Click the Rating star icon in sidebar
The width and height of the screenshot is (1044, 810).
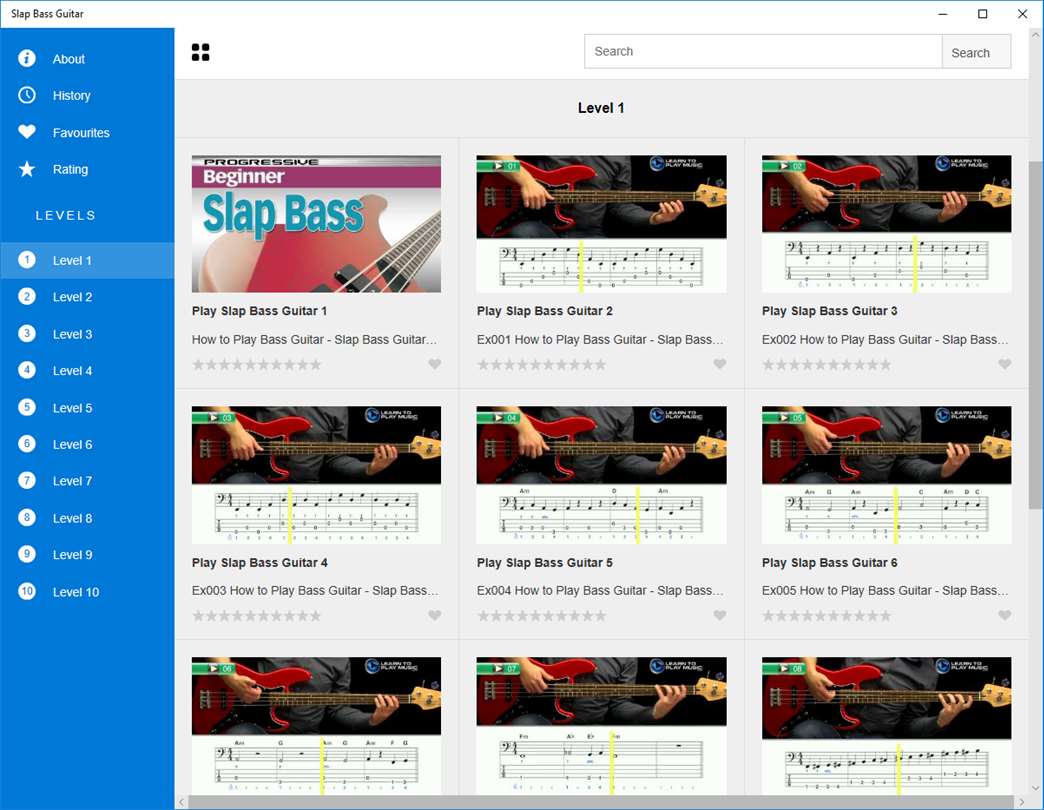(27, 169)
